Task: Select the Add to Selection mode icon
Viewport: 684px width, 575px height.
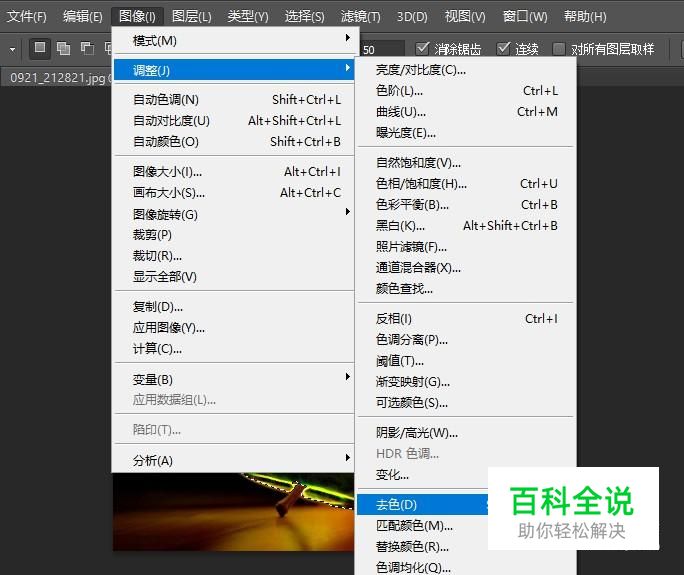Action: pyautogui.click(x=63, y=48)
